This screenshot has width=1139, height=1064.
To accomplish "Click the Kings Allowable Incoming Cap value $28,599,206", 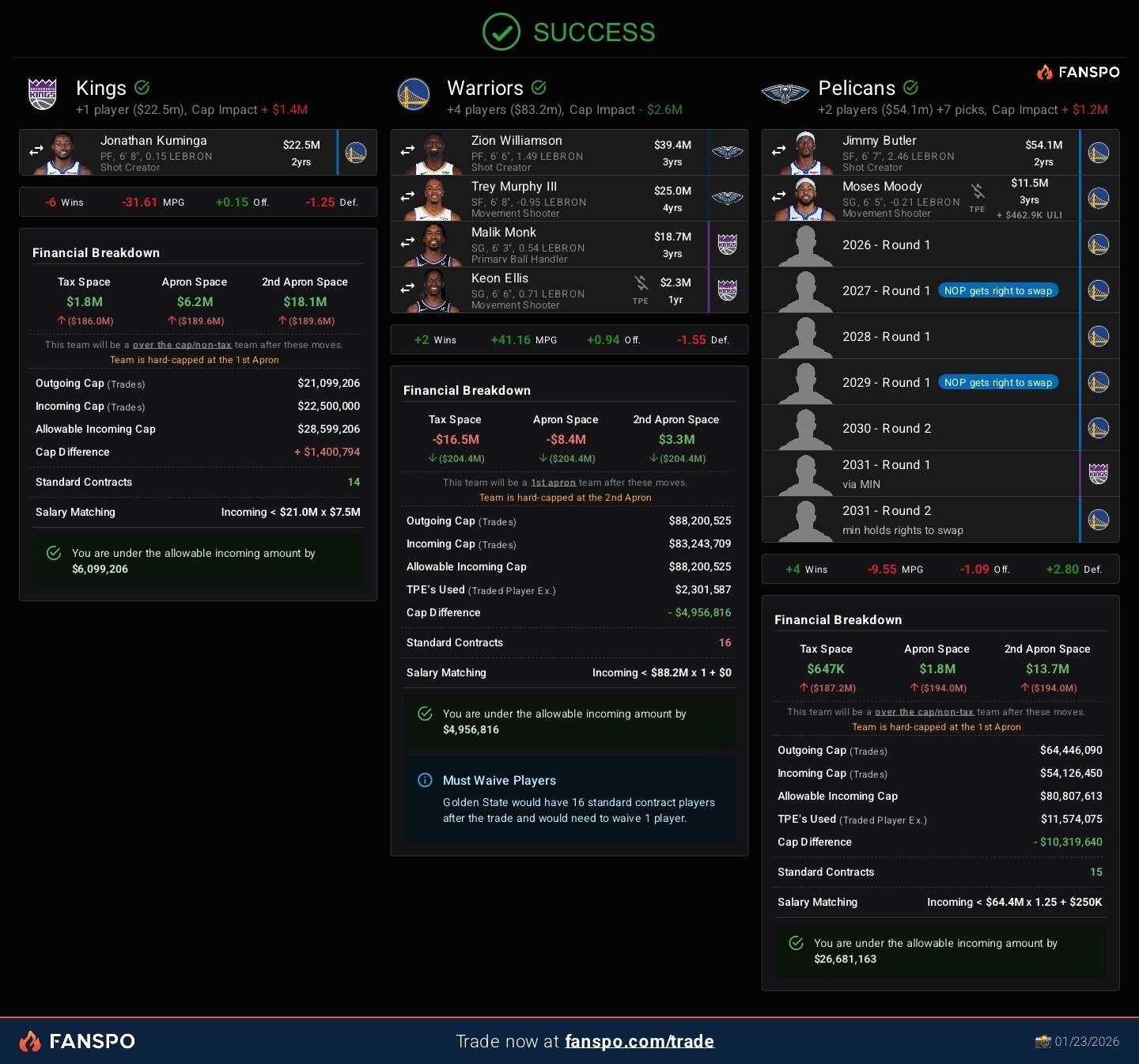I will (x=328, y=429).
